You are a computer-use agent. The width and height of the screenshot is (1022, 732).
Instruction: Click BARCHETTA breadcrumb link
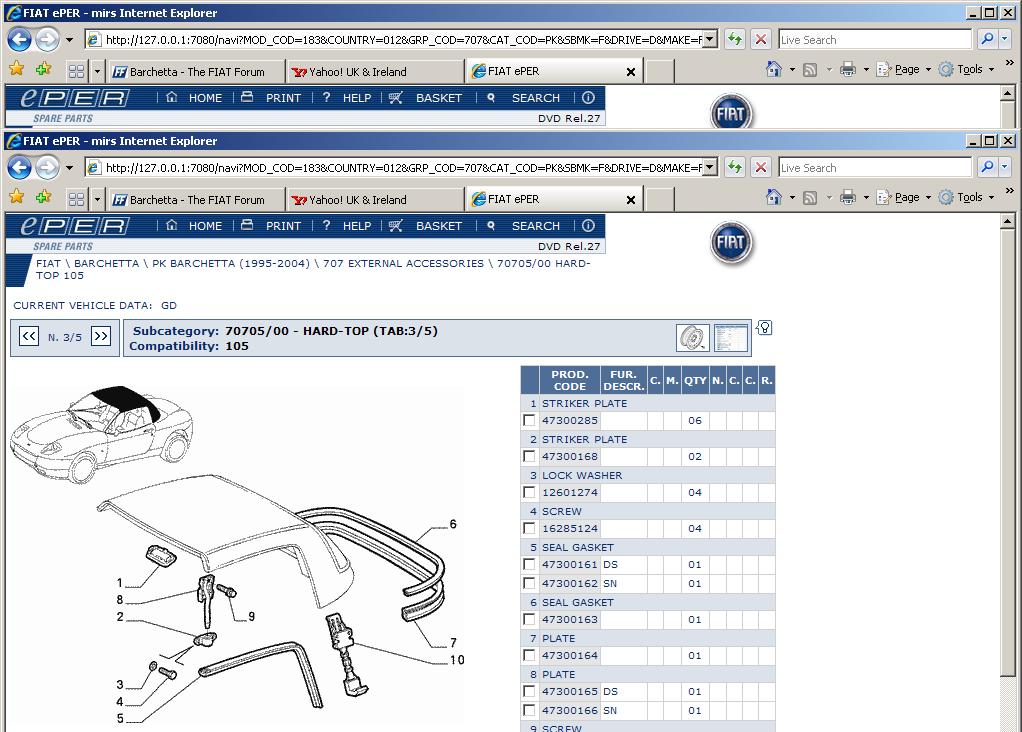click(x=106, y=263)
